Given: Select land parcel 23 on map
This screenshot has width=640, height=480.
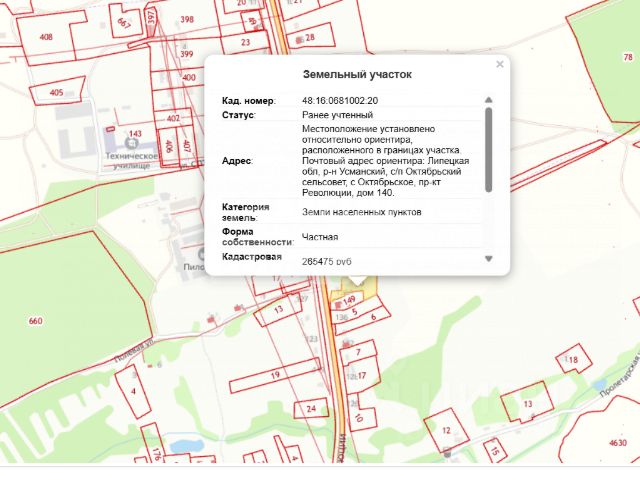Looking at the screenshot, I should tap(245, 42).
